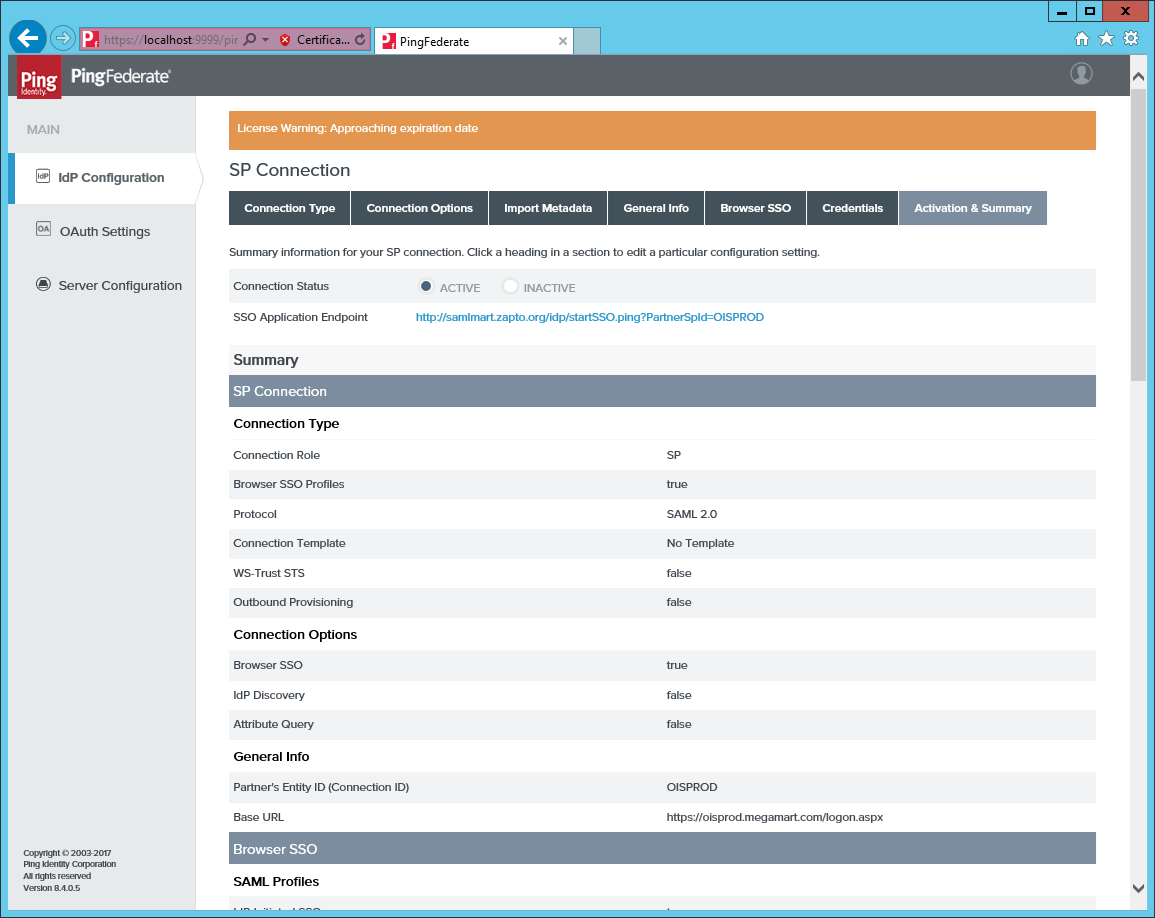
Task: Click the Browser SSO summary header
Action: 662,849
